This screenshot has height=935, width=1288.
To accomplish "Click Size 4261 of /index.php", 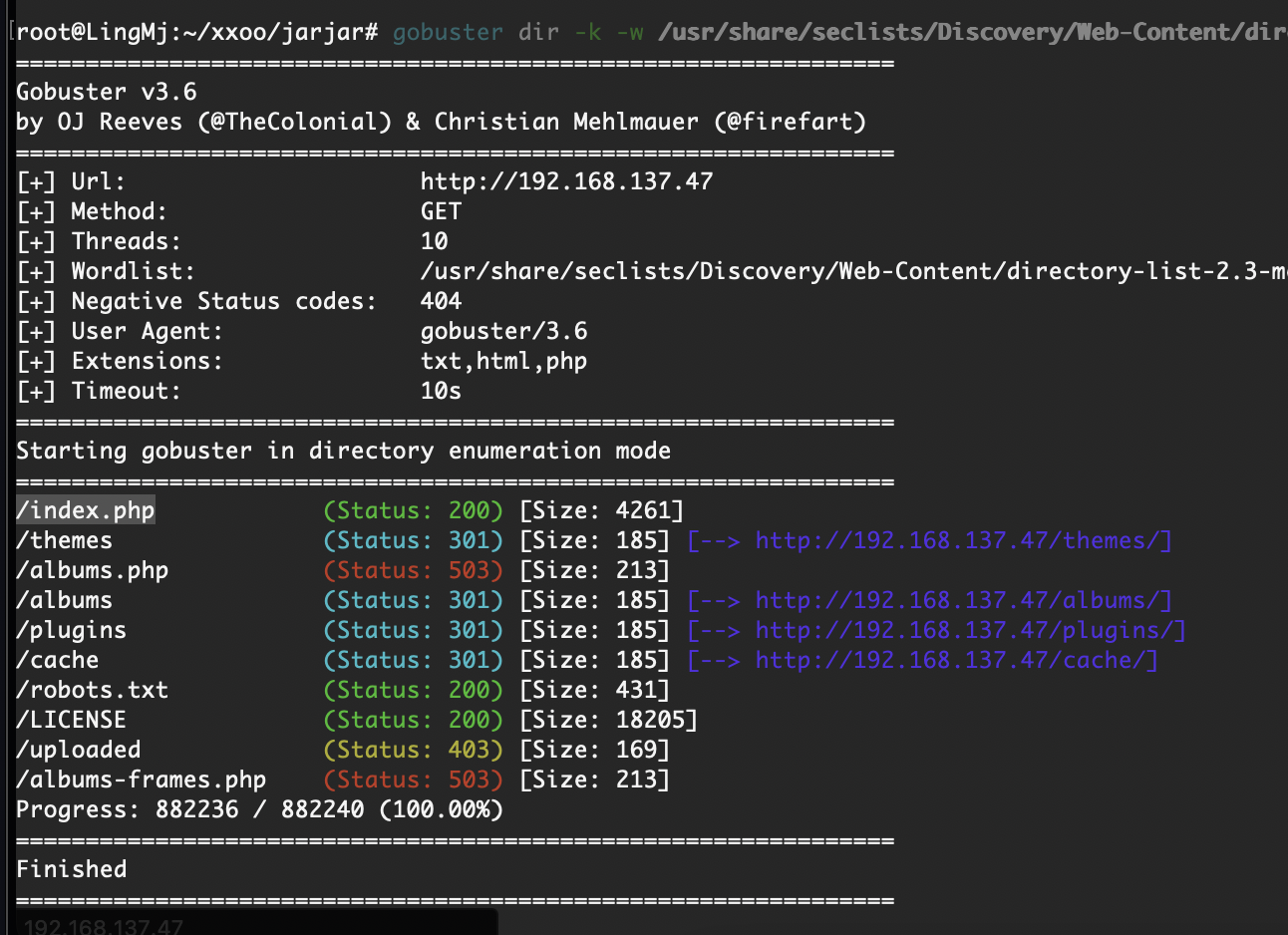I will coord(602,510).
